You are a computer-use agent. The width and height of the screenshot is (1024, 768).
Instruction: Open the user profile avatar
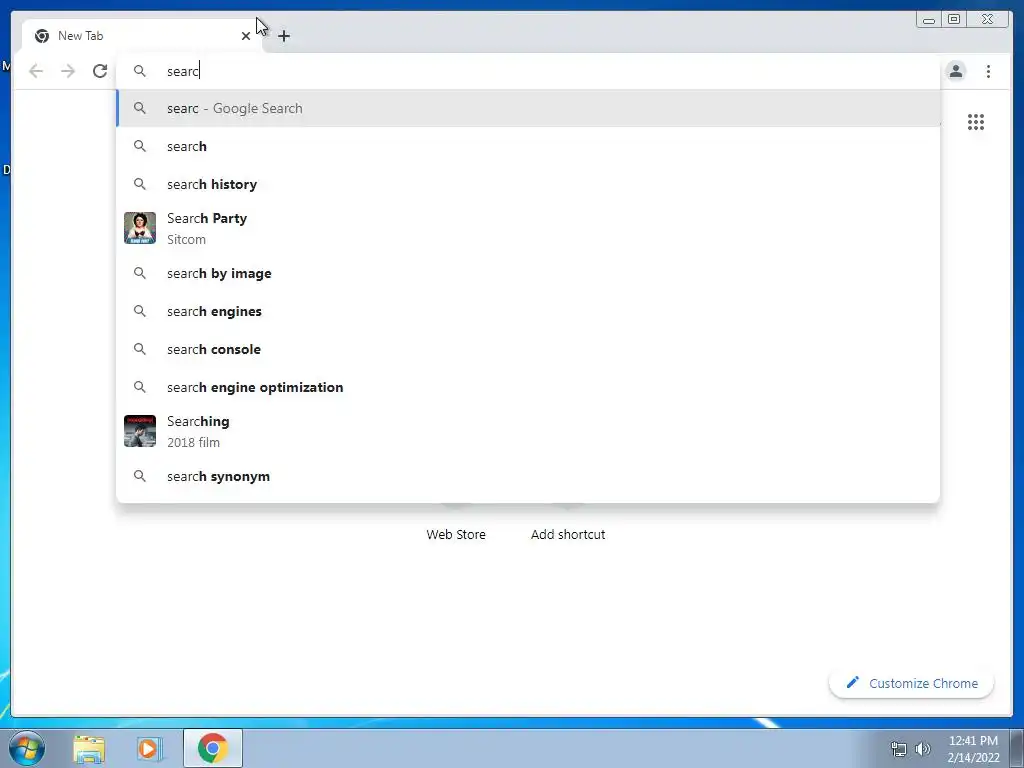(956, 71)
